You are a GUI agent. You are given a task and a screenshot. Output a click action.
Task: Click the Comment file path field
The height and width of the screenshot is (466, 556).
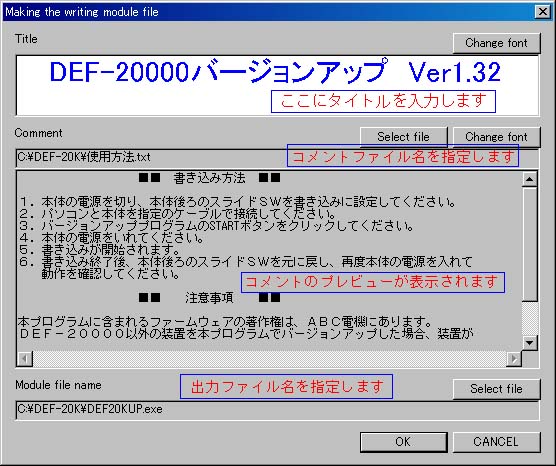point(277,157)
